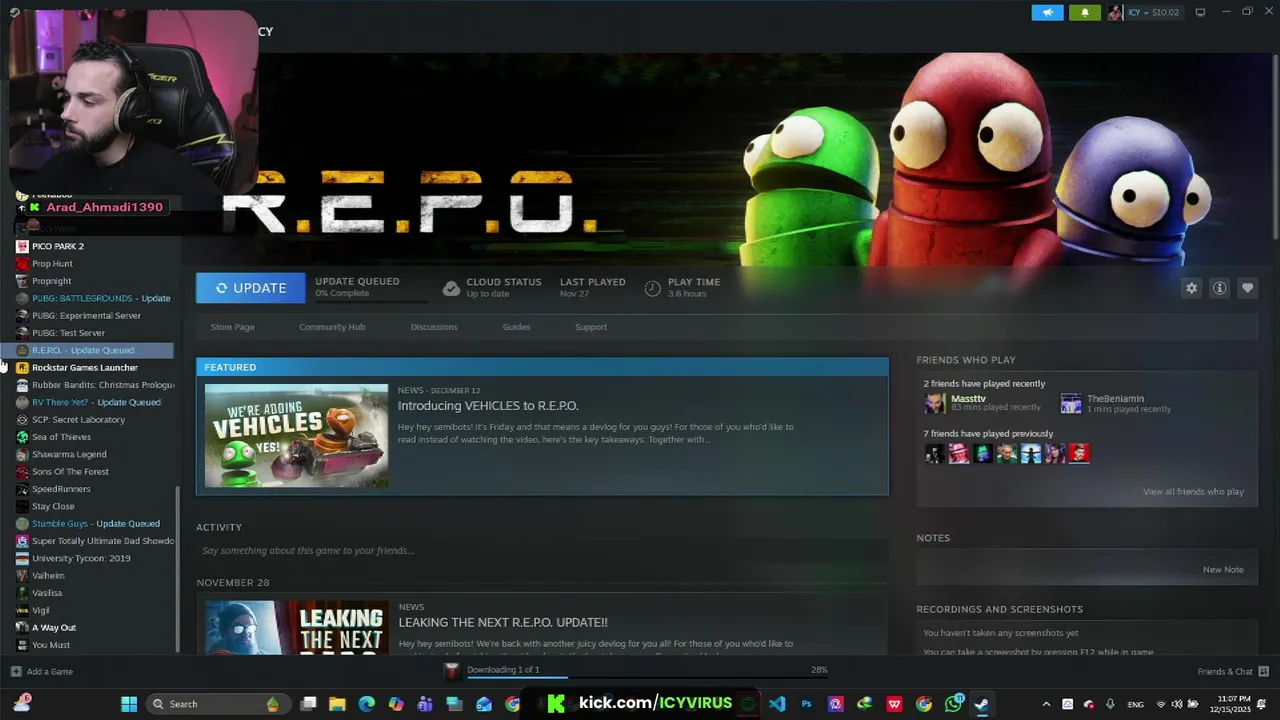Screen dimensions: 1280x720
Task: Open Visual Studio Code taskbar icon
Action: pyautogui.click(x=777, y=704)
